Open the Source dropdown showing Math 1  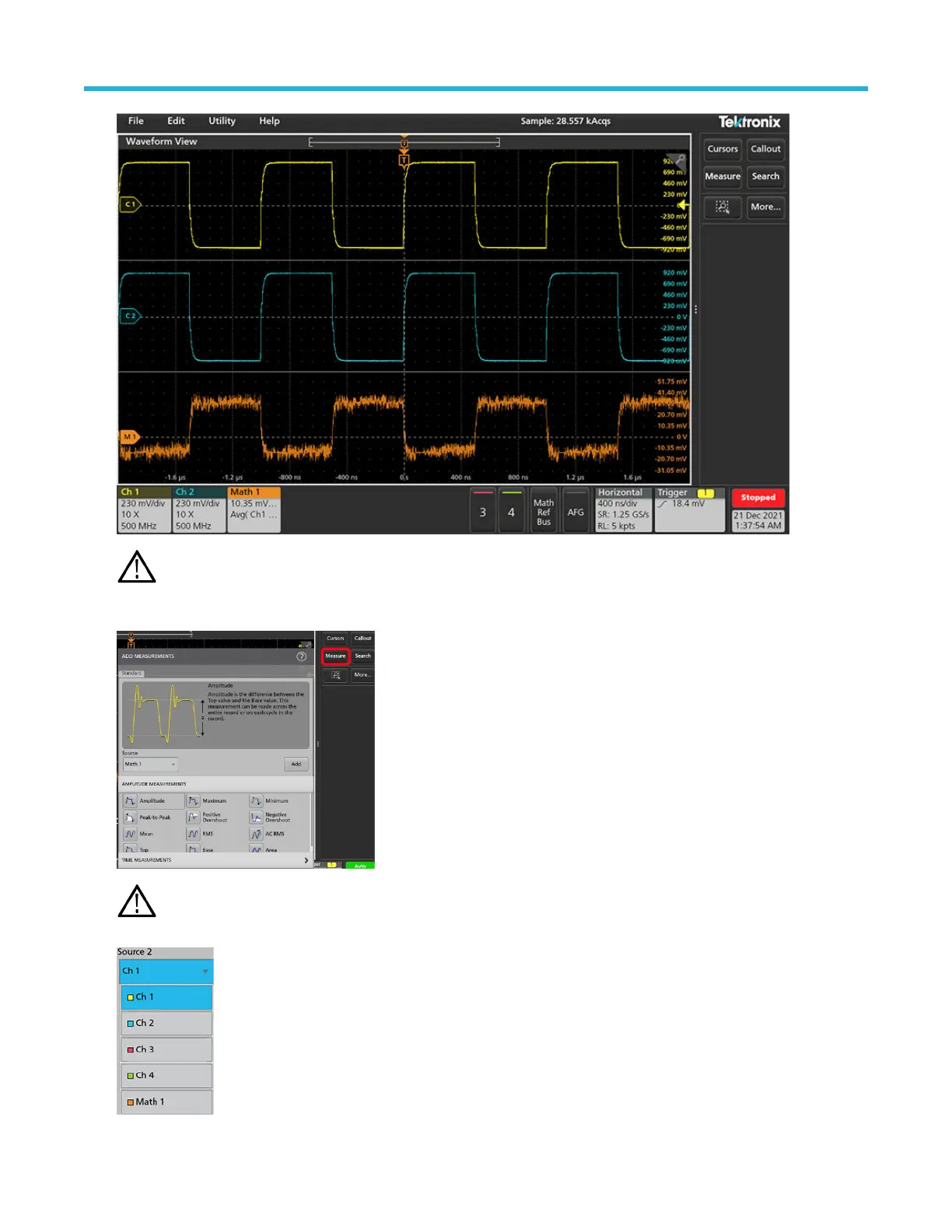point(150,765)
